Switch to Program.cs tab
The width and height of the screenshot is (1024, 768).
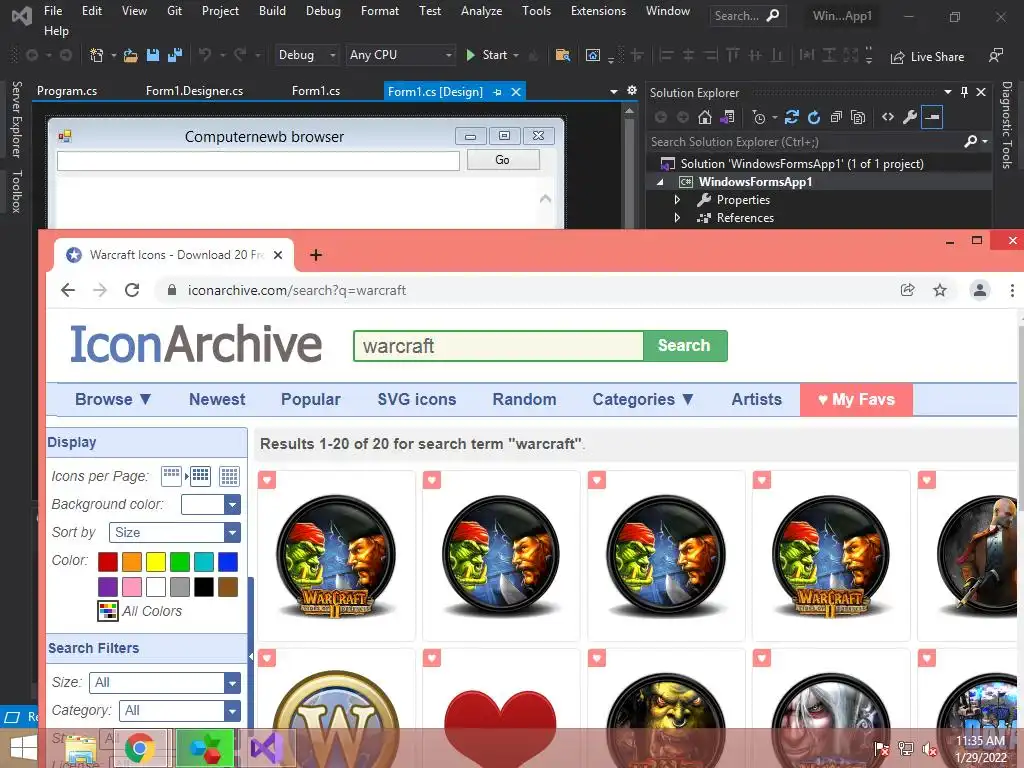pos(67,91)
